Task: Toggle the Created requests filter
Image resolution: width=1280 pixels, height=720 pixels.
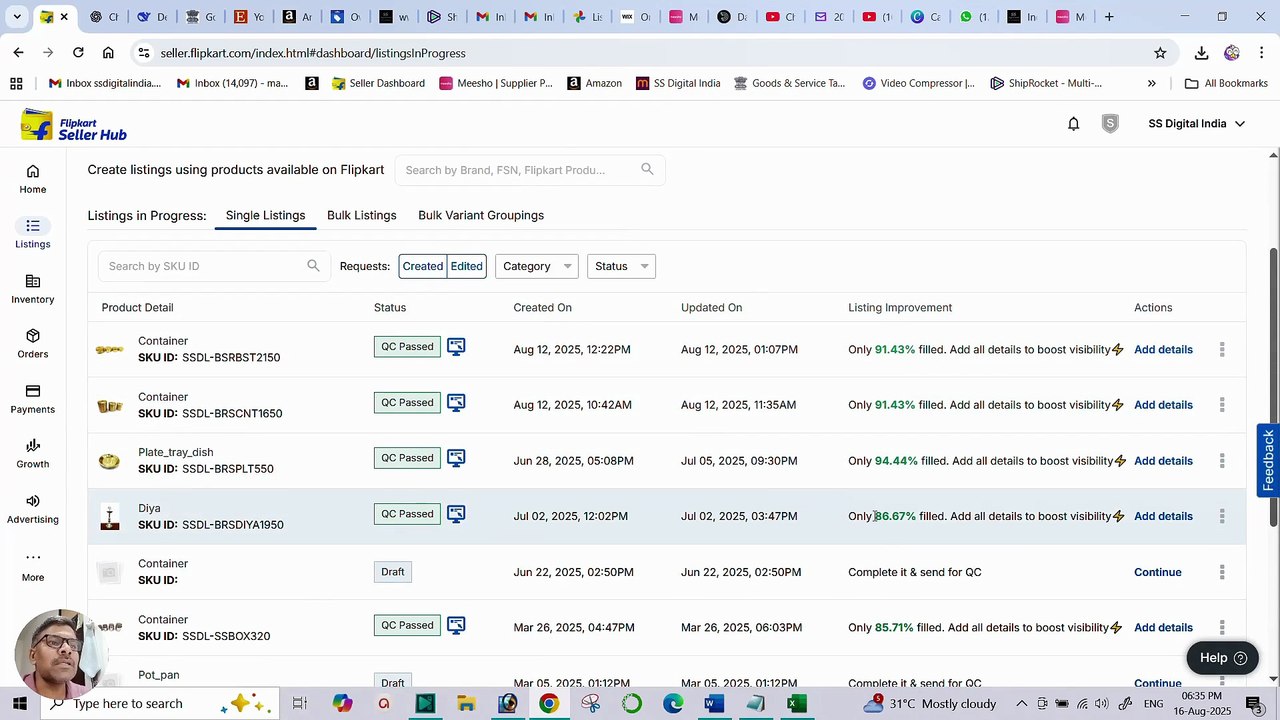Action: point(422,266)
